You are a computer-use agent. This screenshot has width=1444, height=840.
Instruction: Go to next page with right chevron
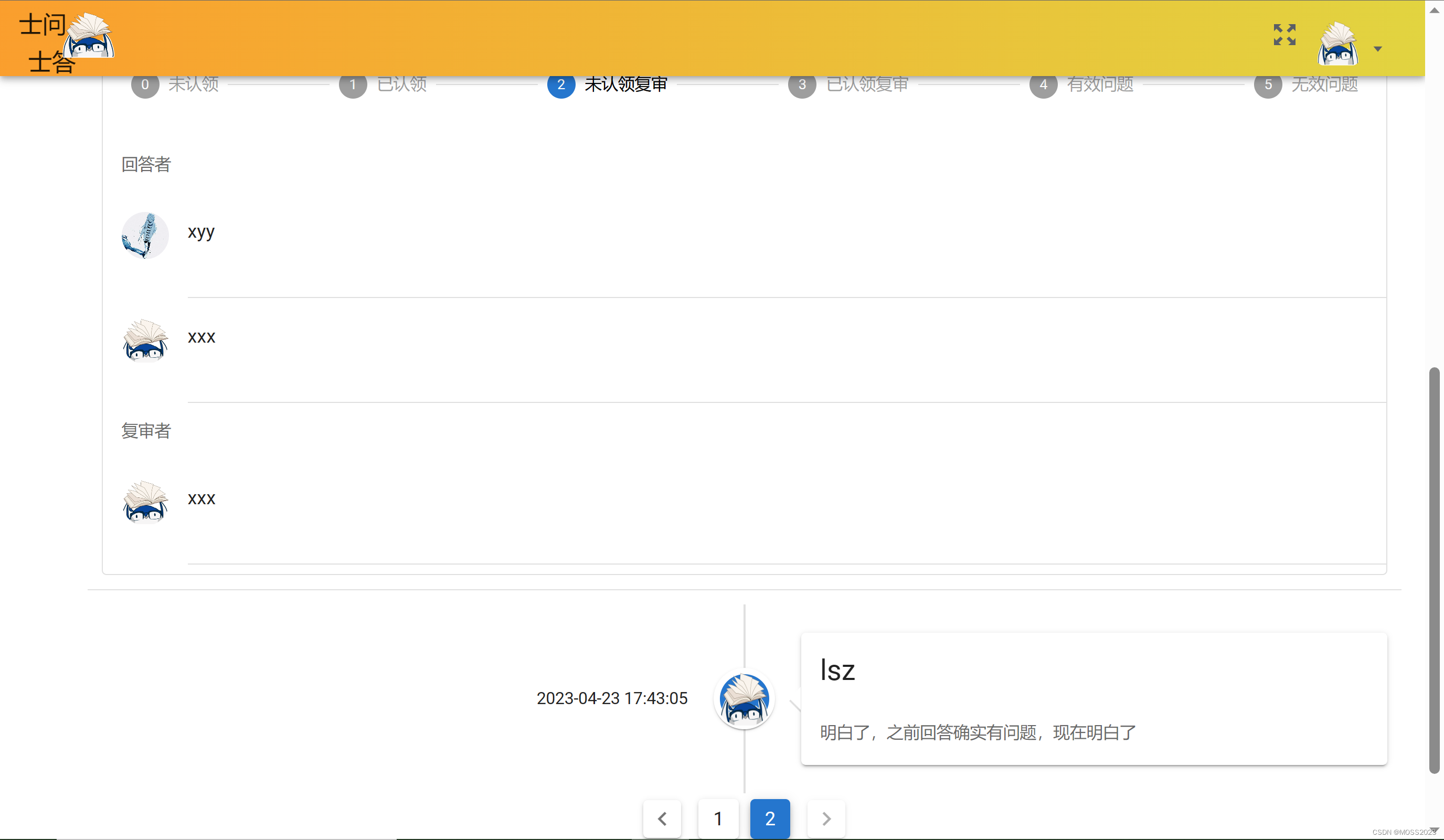pyautogui.click(x=826, y=818)
